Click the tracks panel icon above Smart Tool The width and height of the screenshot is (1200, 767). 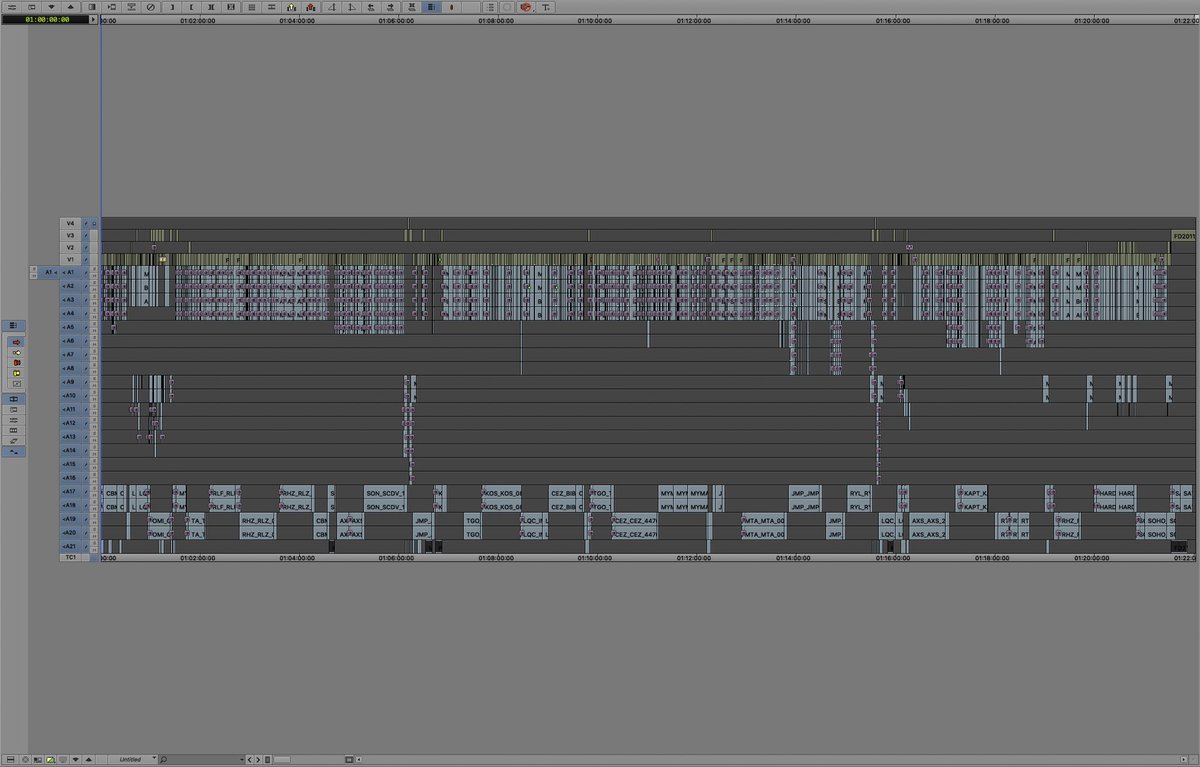pos(13,325)
